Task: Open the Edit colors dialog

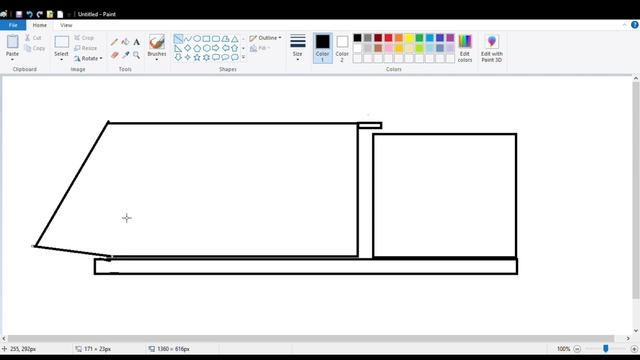Action: 465,48
